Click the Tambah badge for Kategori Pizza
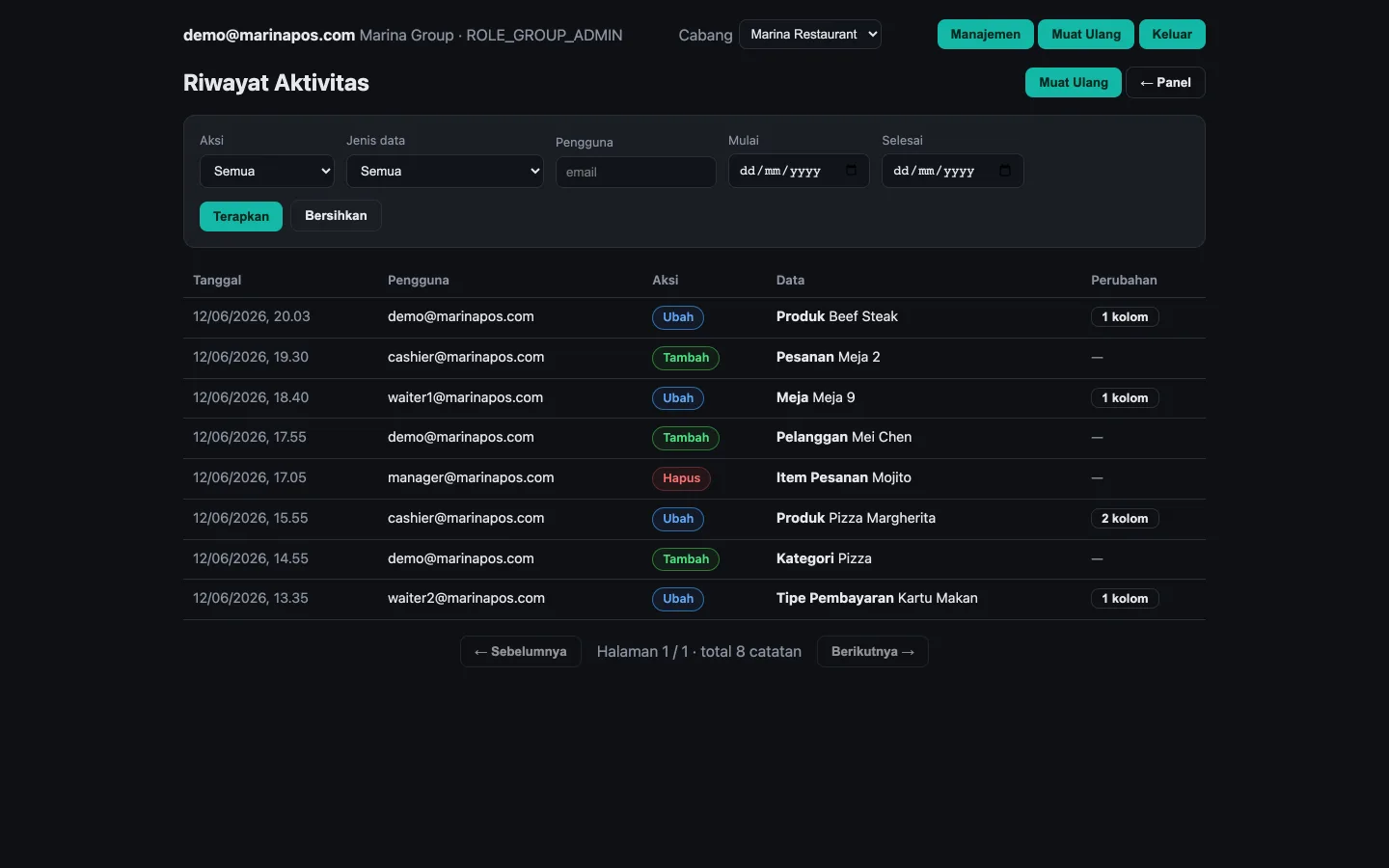The width and height of the screenshot is (1389, 868). (x=686, y=559)
